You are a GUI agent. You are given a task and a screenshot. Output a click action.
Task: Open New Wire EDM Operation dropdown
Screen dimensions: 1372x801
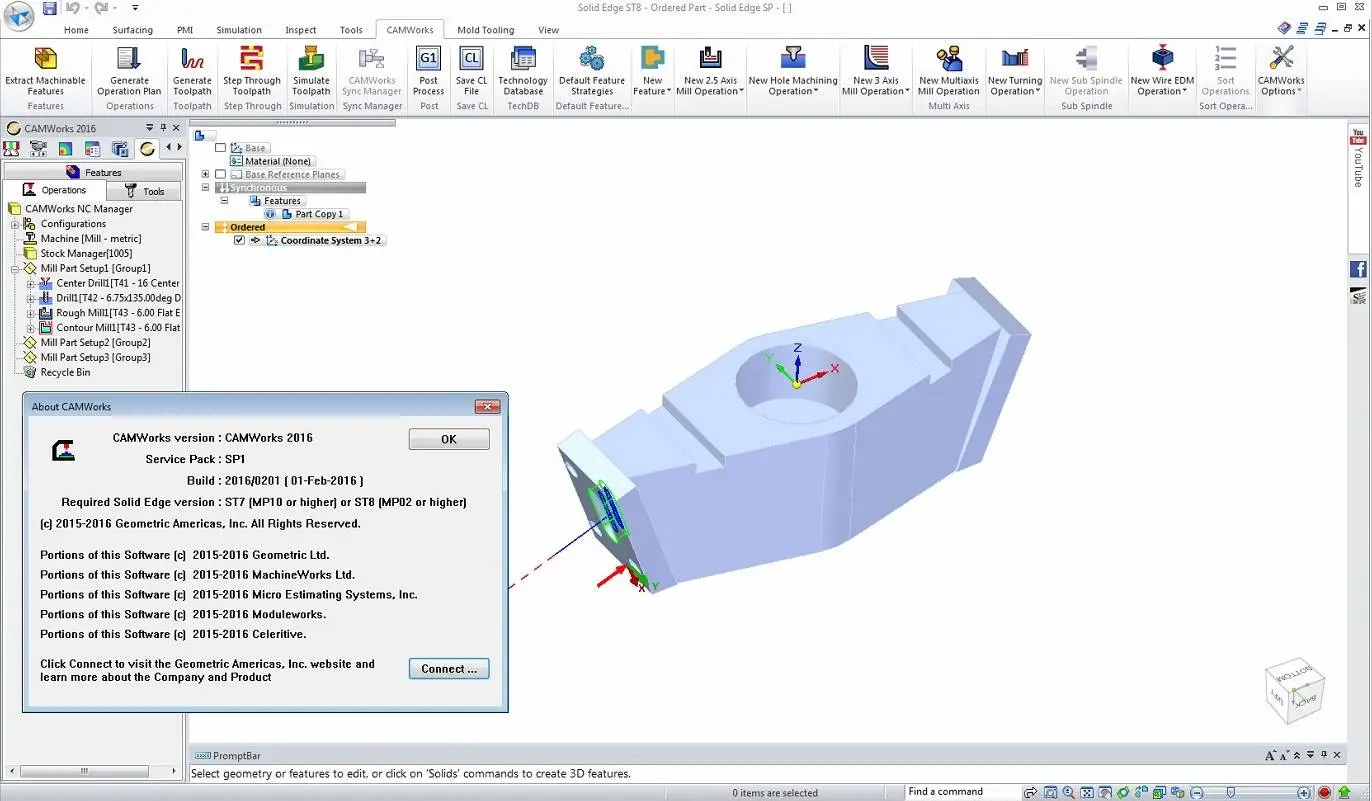pos(1162,70)
